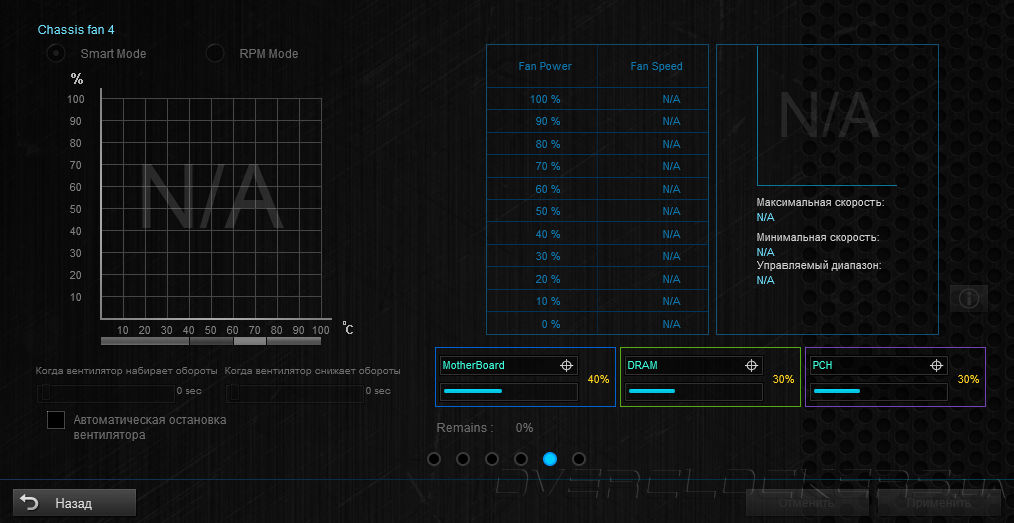Click the PCH sensor name field

pyautogui.click(x=879, y=365)
